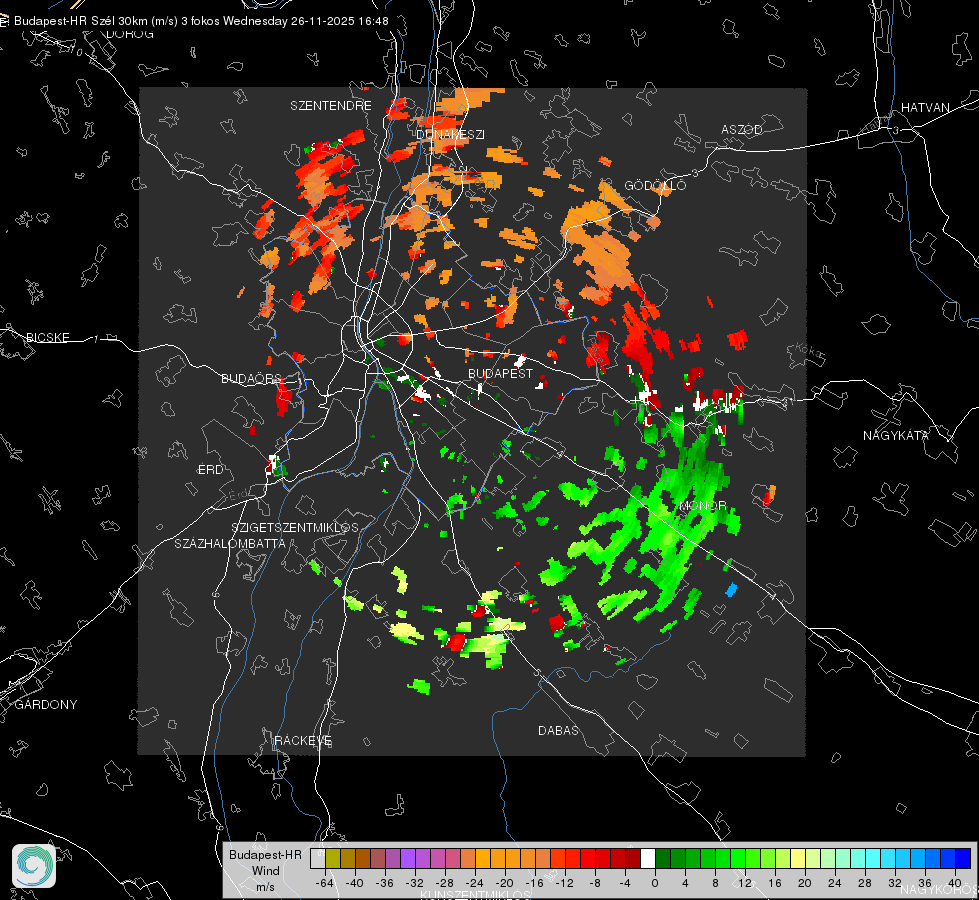
Task: Click the white zero-velocity swatch in the legend
Action: (x=648, y=859)
